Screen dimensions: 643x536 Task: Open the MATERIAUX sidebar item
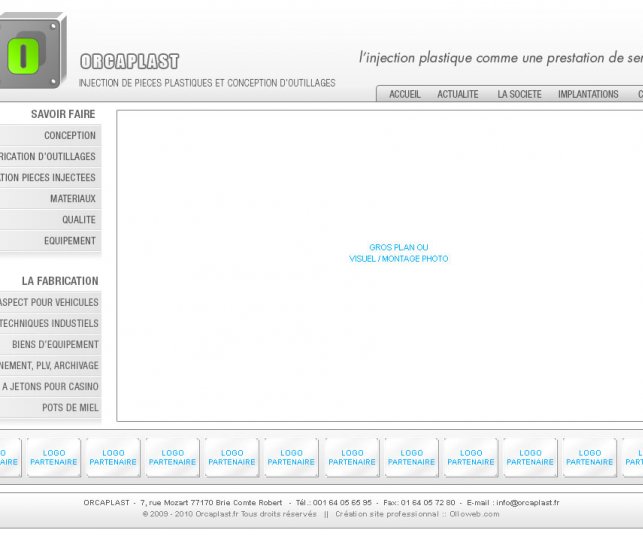pos(72,199)
